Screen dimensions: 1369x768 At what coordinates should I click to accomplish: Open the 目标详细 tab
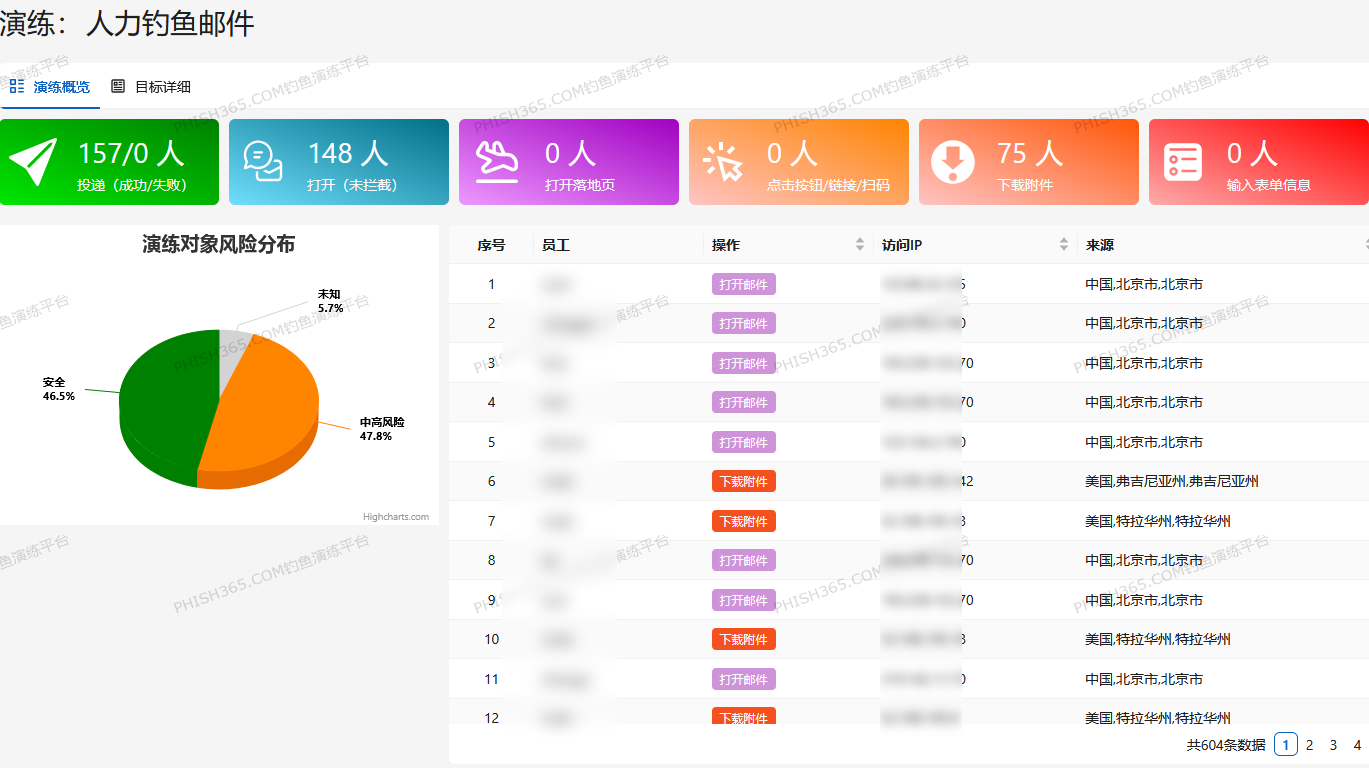click(x=162, y=87)
